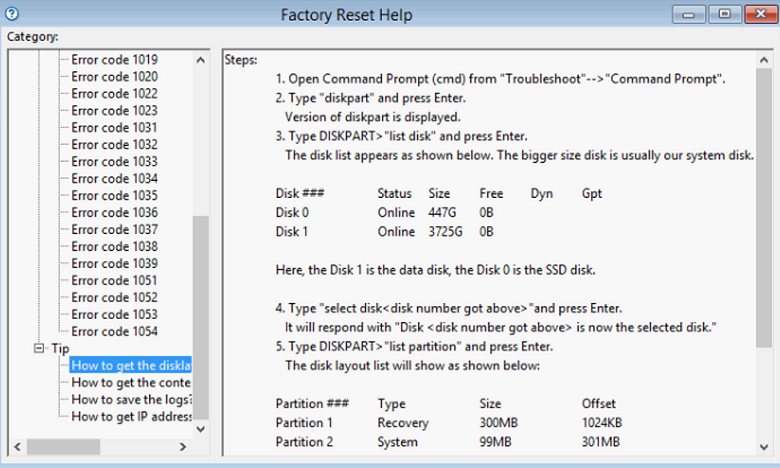Viewport: 780px width, 468px height.
Task: Click Steps pane scroll up arrow
Action: (x=764, y=60)
